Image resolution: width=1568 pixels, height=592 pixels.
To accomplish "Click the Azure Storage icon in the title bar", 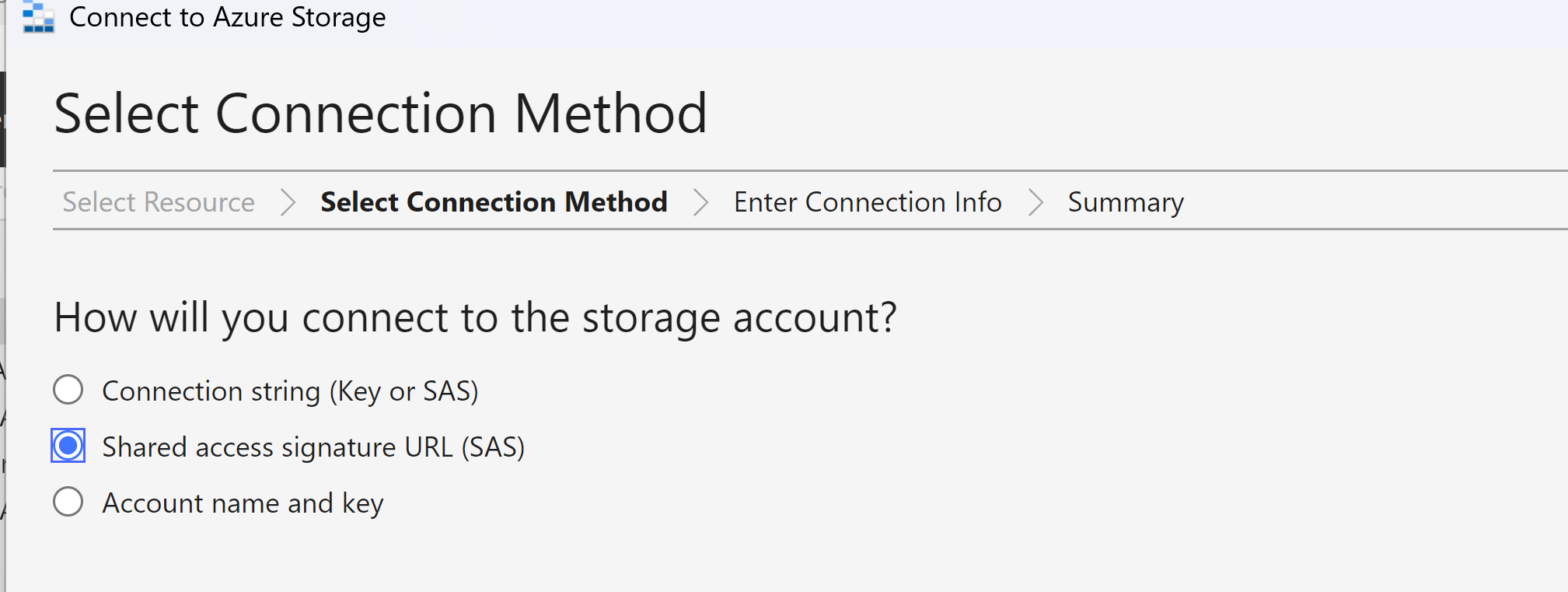I will 38,18.
